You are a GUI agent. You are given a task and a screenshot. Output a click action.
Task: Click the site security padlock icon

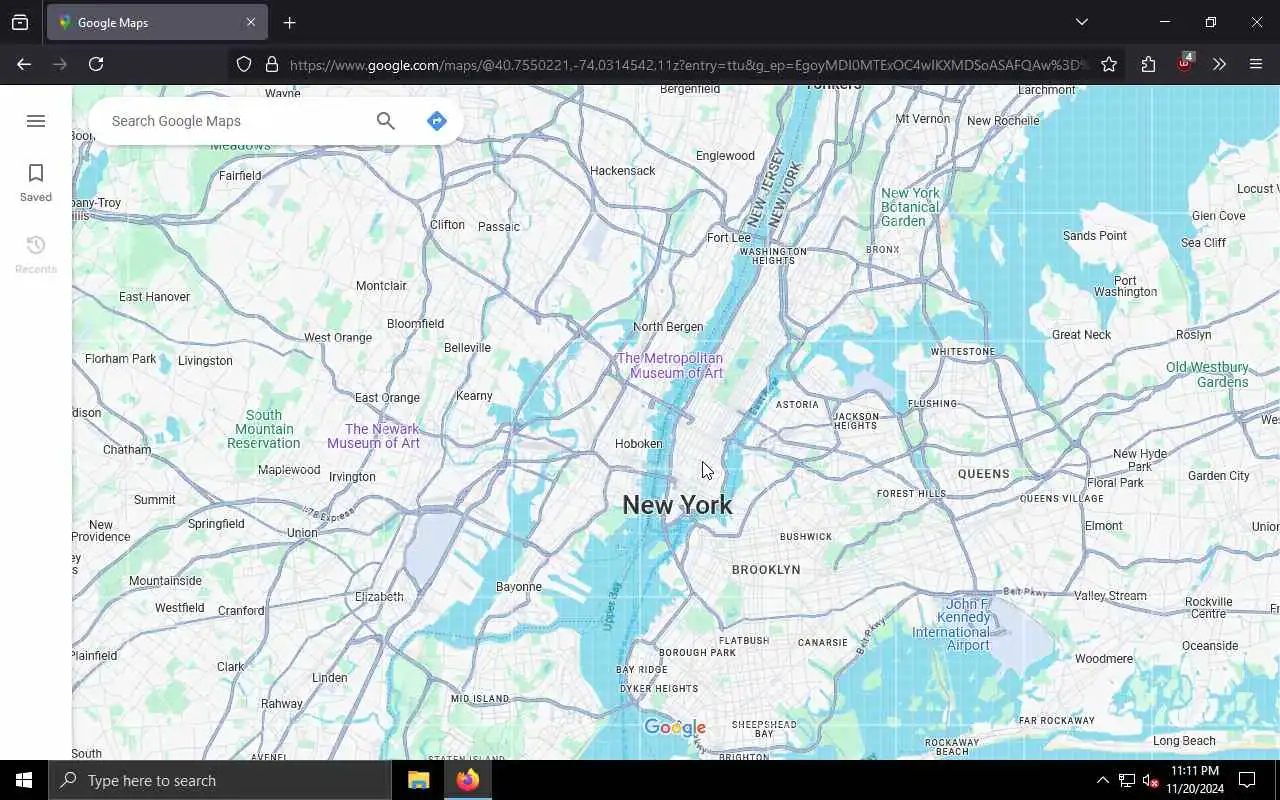tap(271, 64)
